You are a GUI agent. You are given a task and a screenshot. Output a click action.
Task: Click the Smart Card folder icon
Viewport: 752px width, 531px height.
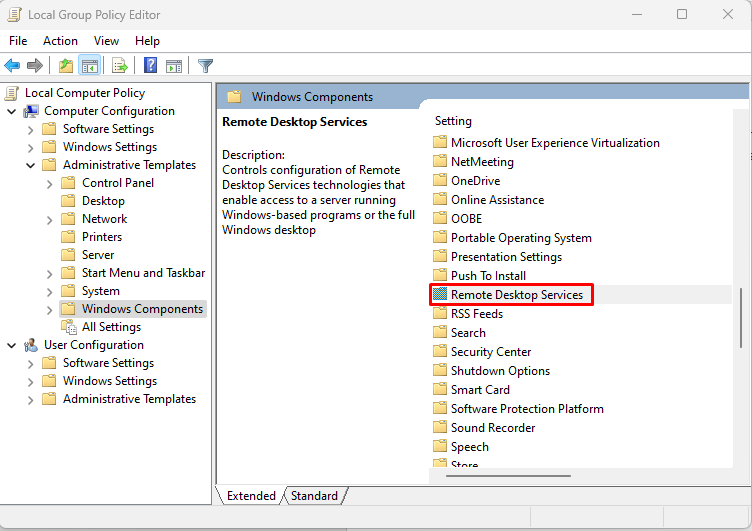pos(440,389)
